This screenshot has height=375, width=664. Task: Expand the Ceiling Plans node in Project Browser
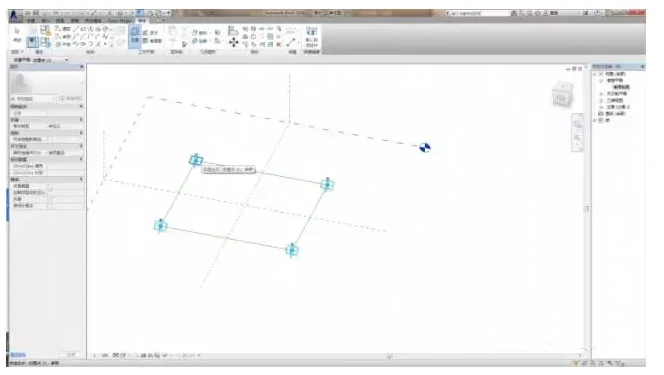601,94
